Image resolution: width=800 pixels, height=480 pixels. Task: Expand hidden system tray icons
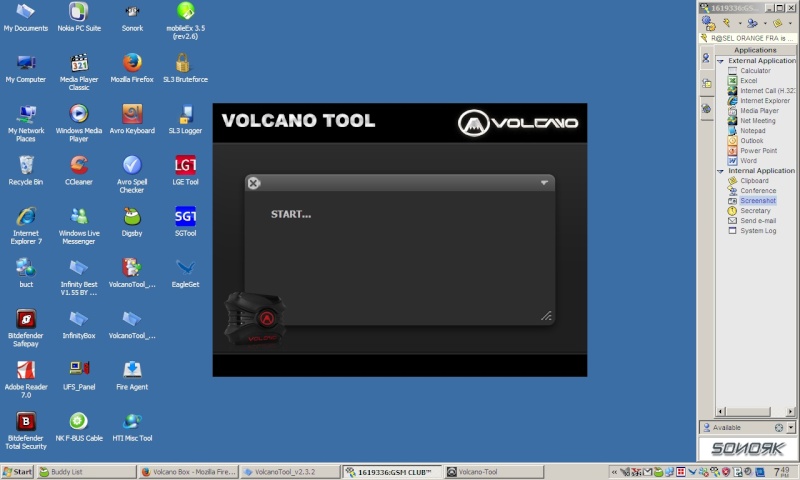pos(614,472)
